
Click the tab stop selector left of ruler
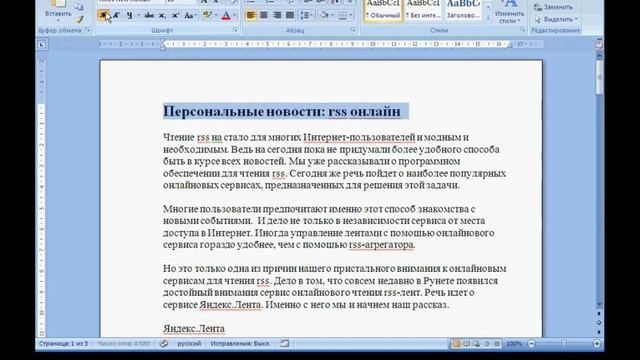(x=42, y=44)
